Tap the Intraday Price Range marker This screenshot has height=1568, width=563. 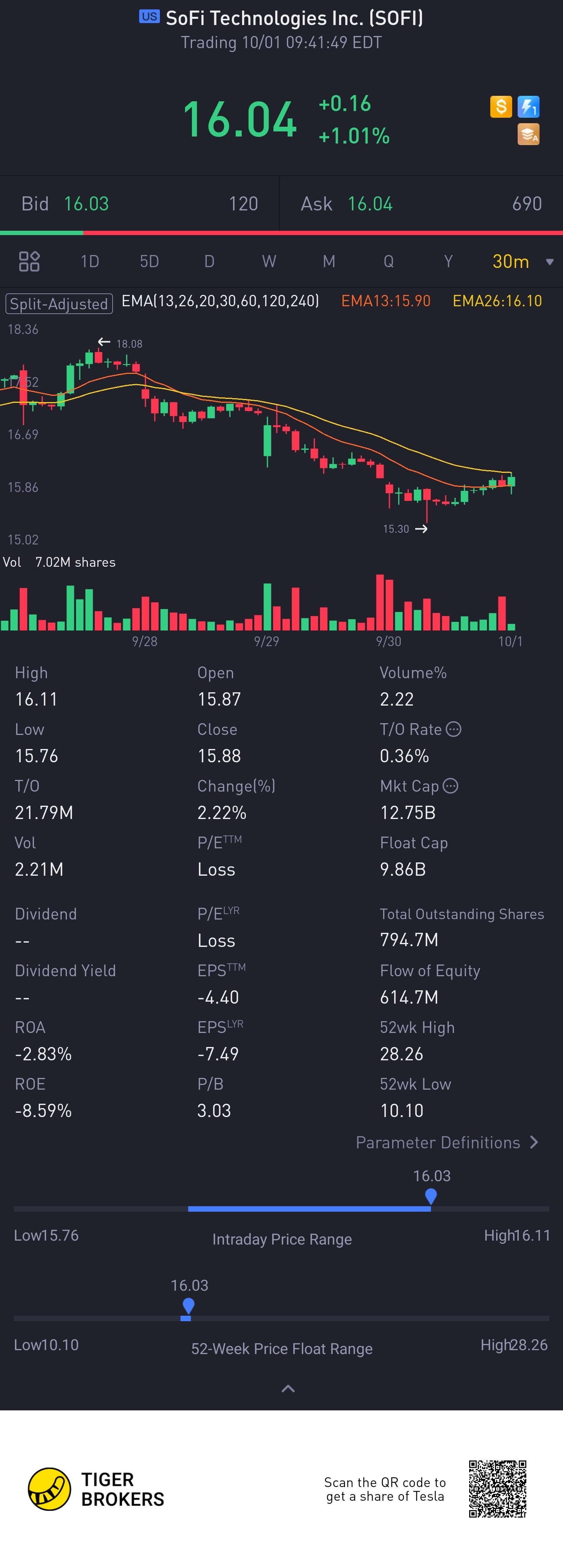(431, 1196)
